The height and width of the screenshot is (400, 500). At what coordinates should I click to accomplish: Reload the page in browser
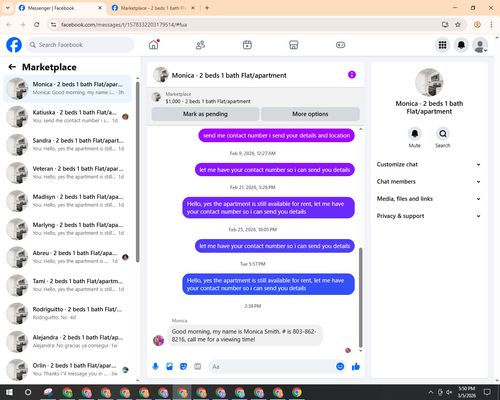[37, 25]
